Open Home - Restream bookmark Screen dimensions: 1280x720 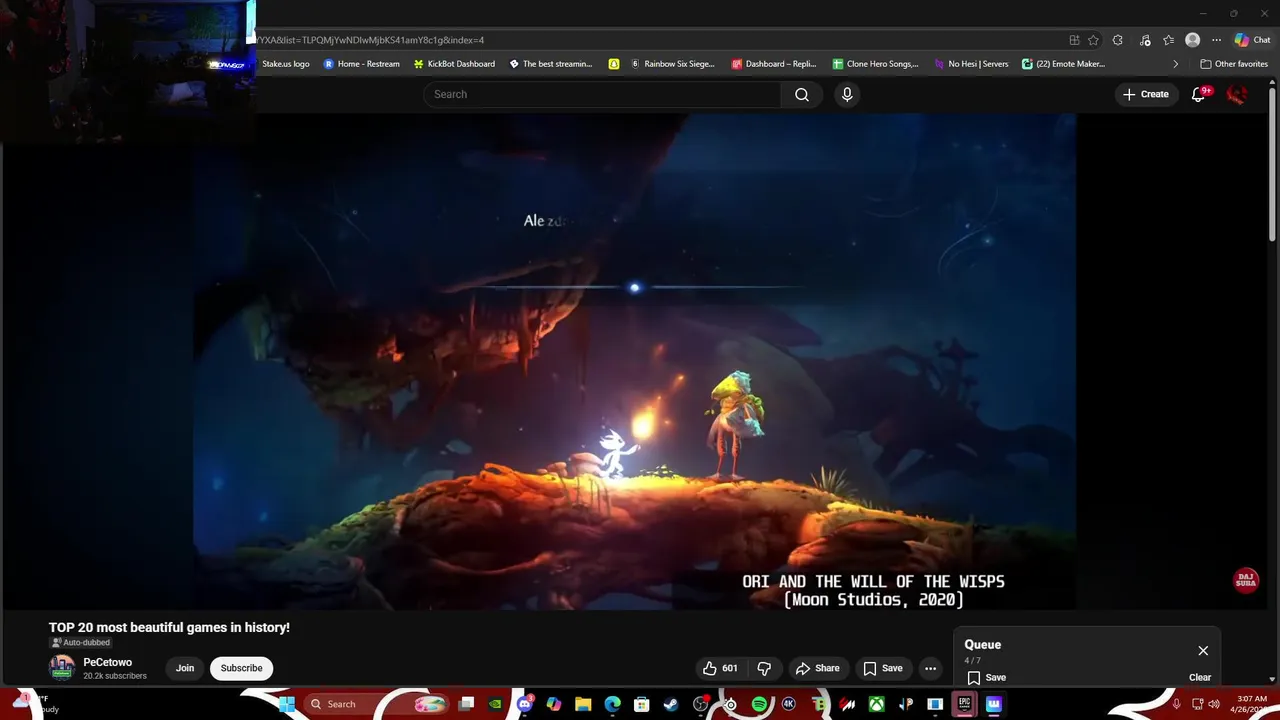click(361, 64)
